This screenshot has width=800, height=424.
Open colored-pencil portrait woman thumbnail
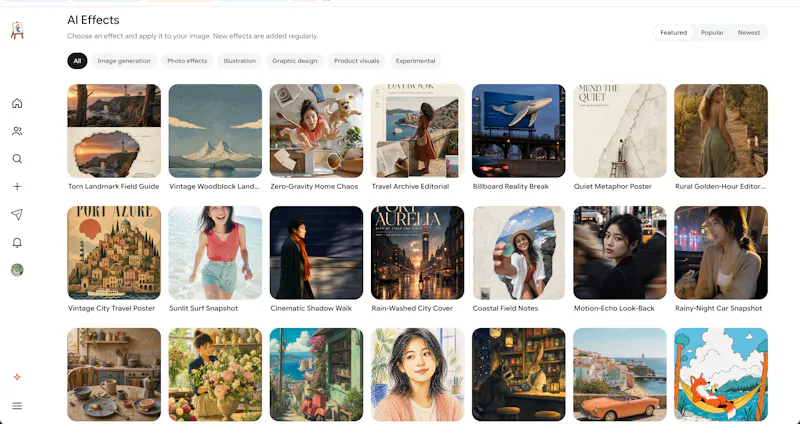click(417, 375)
